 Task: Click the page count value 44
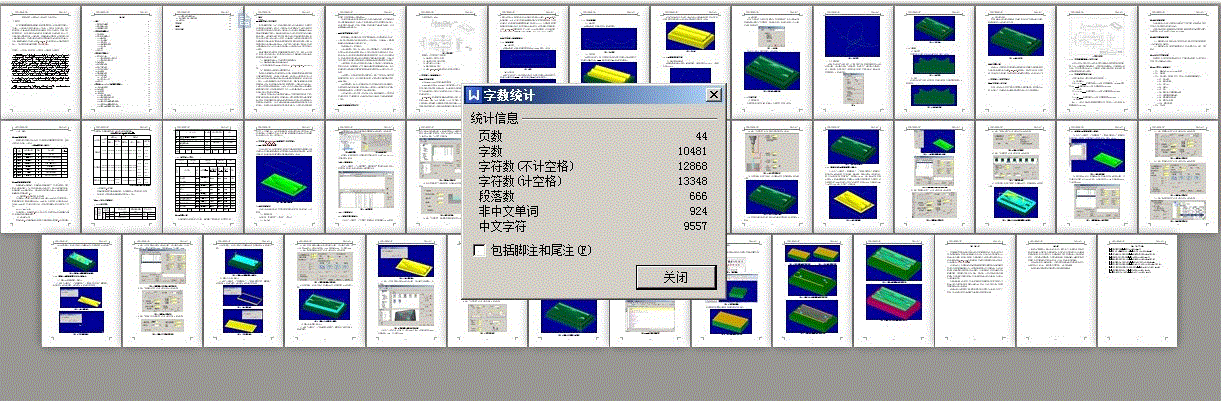[x=700, y=136]
